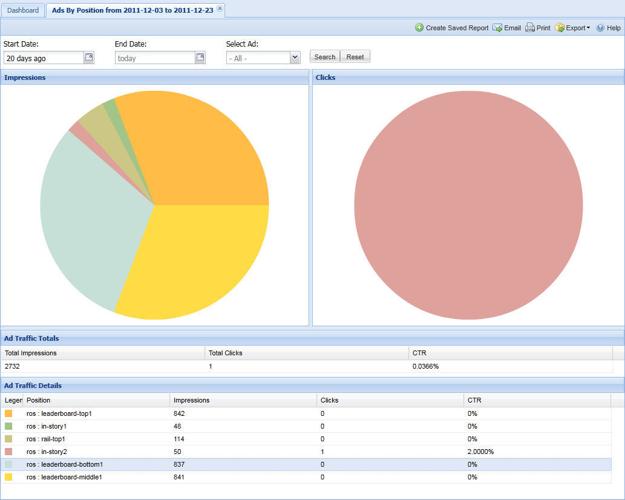Screen dimensions: 625x500
Task: Click the Create Saved Report icon
Action: click(x=420, y=28)
